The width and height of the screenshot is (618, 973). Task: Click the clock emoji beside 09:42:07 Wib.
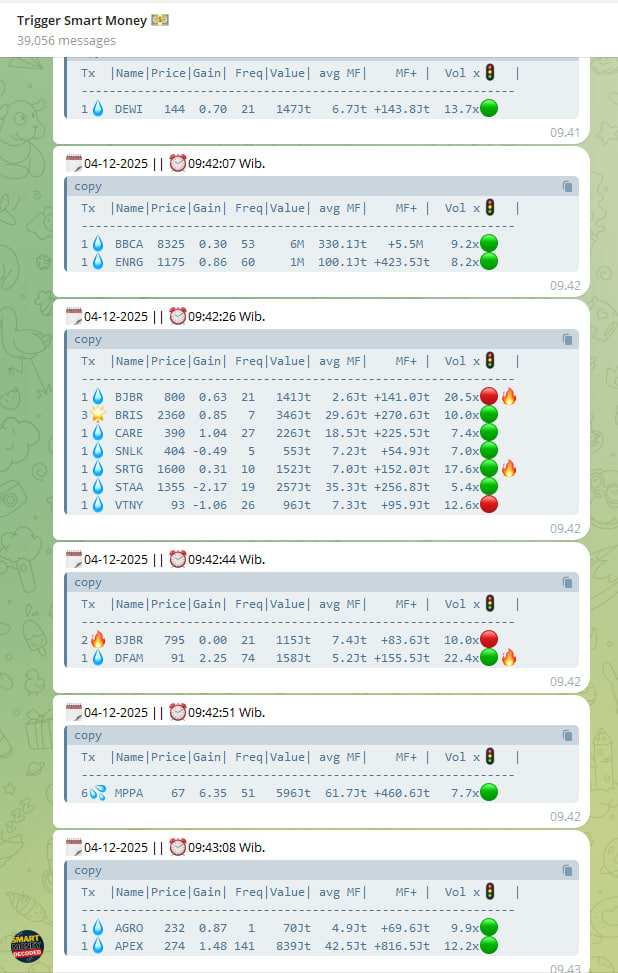pos(178,163)
